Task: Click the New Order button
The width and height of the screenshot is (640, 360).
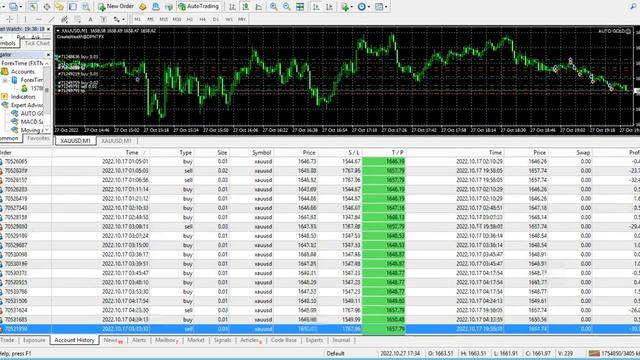Action: (116, 7)
